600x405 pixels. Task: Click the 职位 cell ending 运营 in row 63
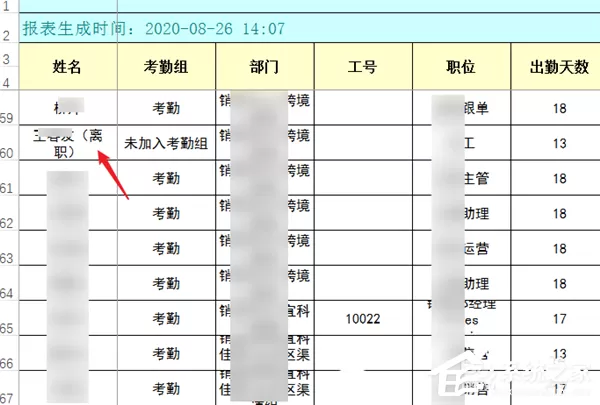point(461,248)
